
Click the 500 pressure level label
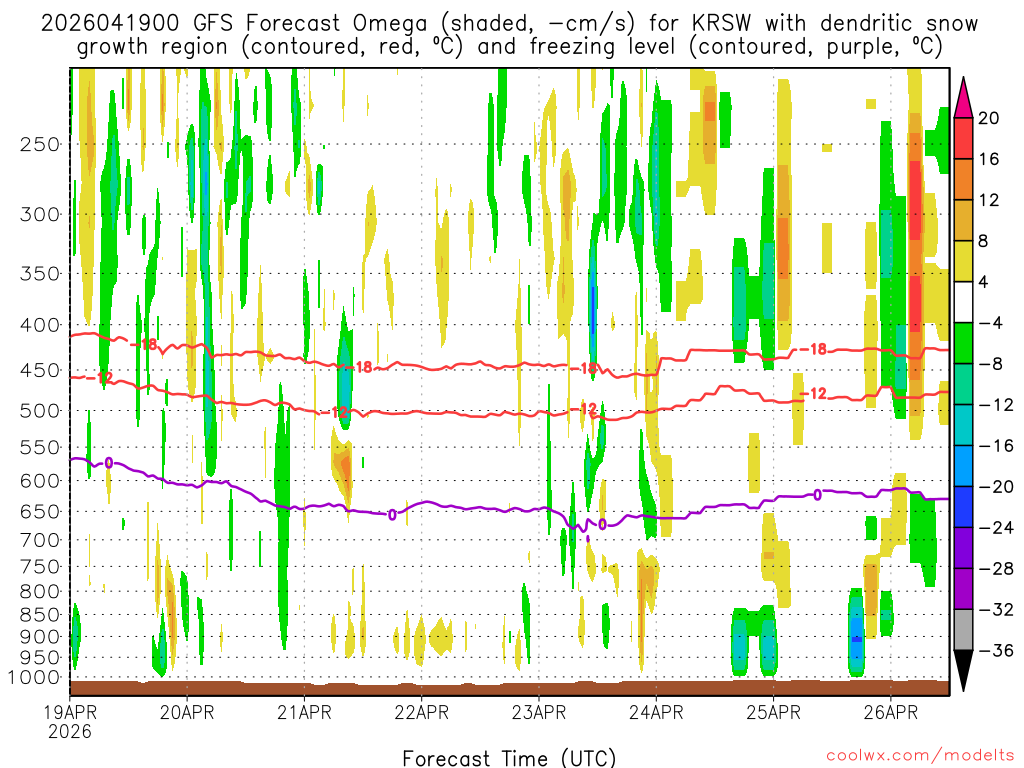coord(40,411)
